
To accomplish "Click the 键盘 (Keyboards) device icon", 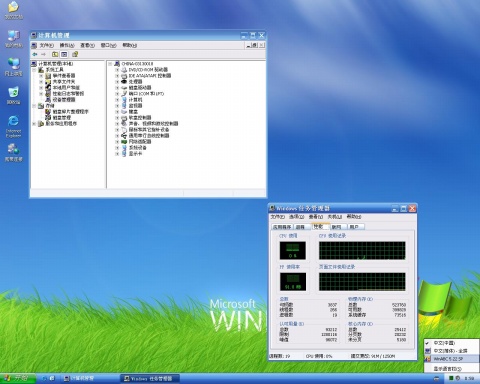I will pyautogui.click(x=124, y=112).
